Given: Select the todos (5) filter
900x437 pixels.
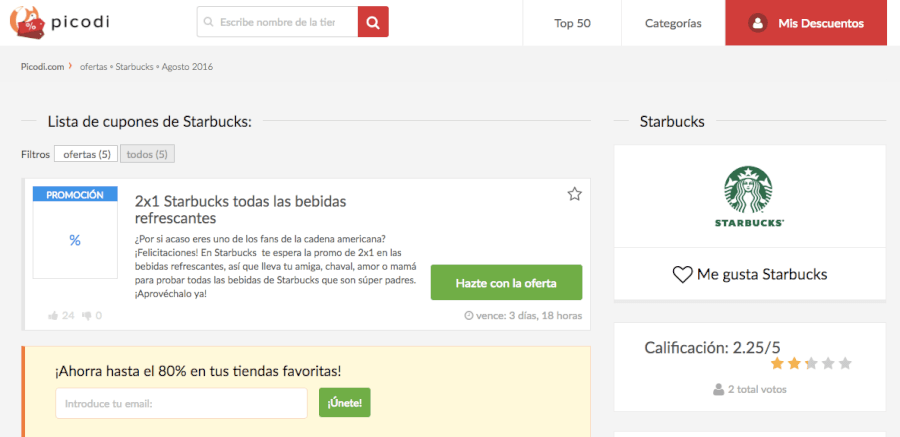Looking at the screenshot, I should pyautogui.click(x=147, y=154).
